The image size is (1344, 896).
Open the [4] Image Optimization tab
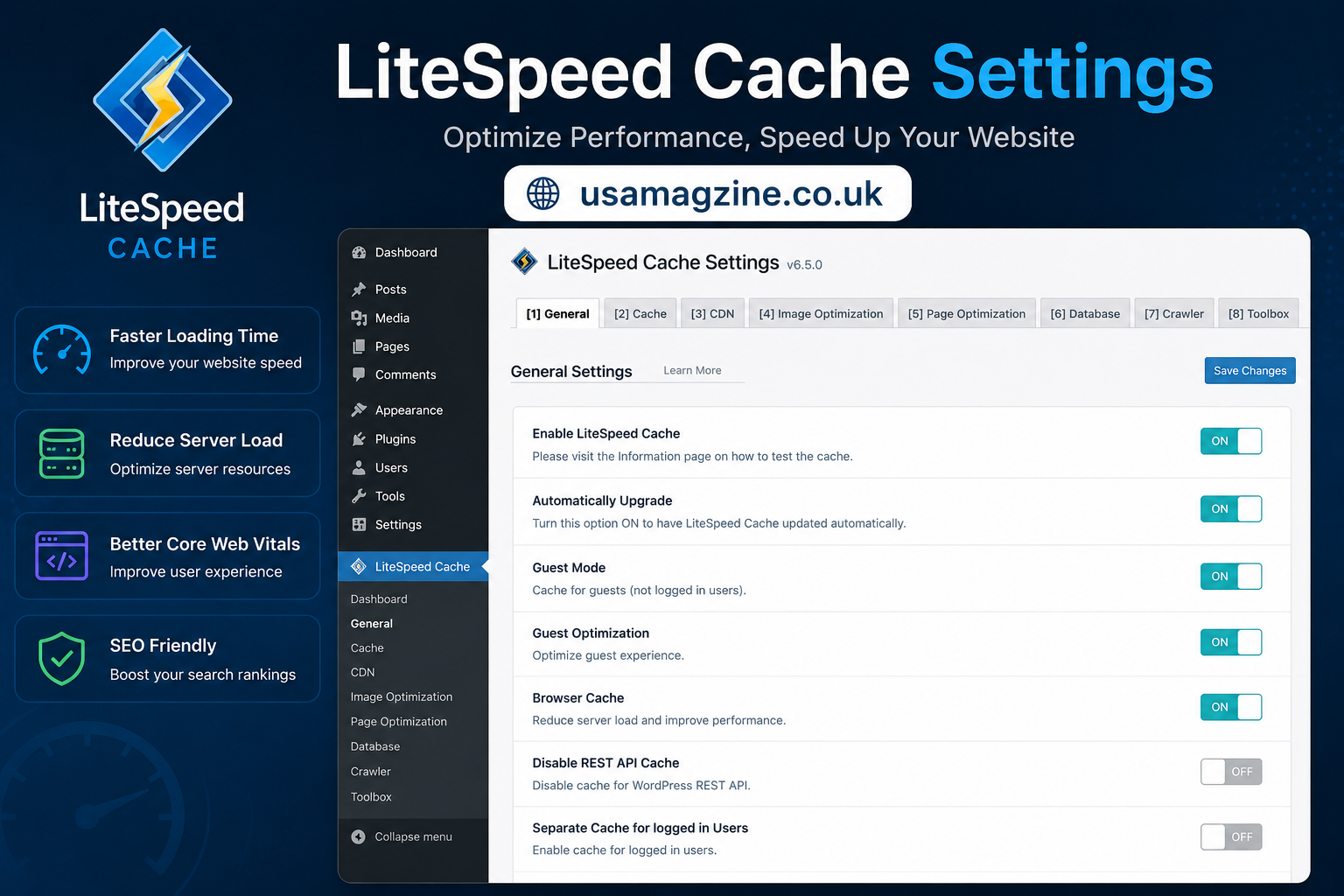[x=821, y=314]
